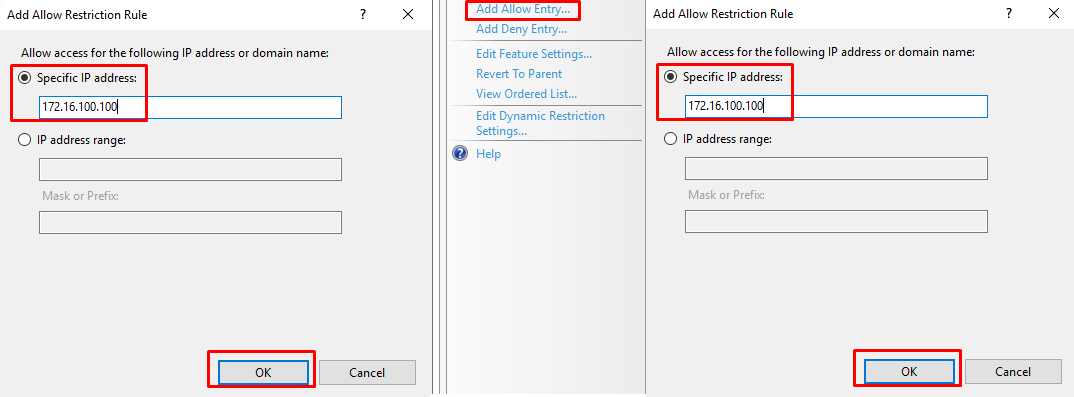Open Add Deny Entry action
The image size is (1074, 397).
[521, 29]
